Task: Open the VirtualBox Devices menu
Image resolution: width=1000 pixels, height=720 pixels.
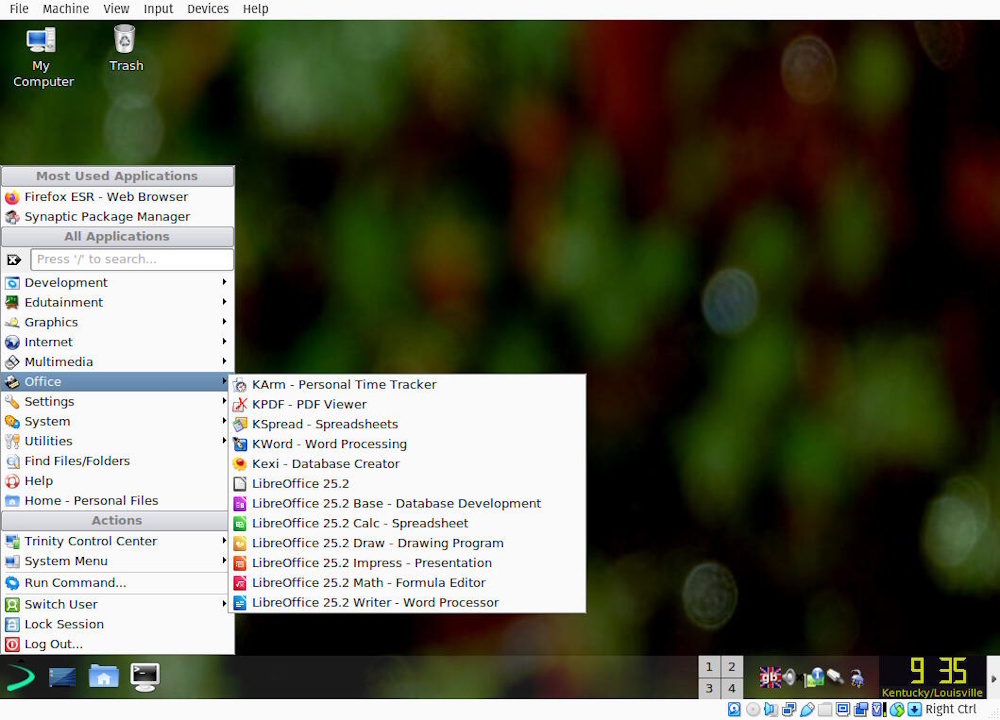Action: point(208,9)
